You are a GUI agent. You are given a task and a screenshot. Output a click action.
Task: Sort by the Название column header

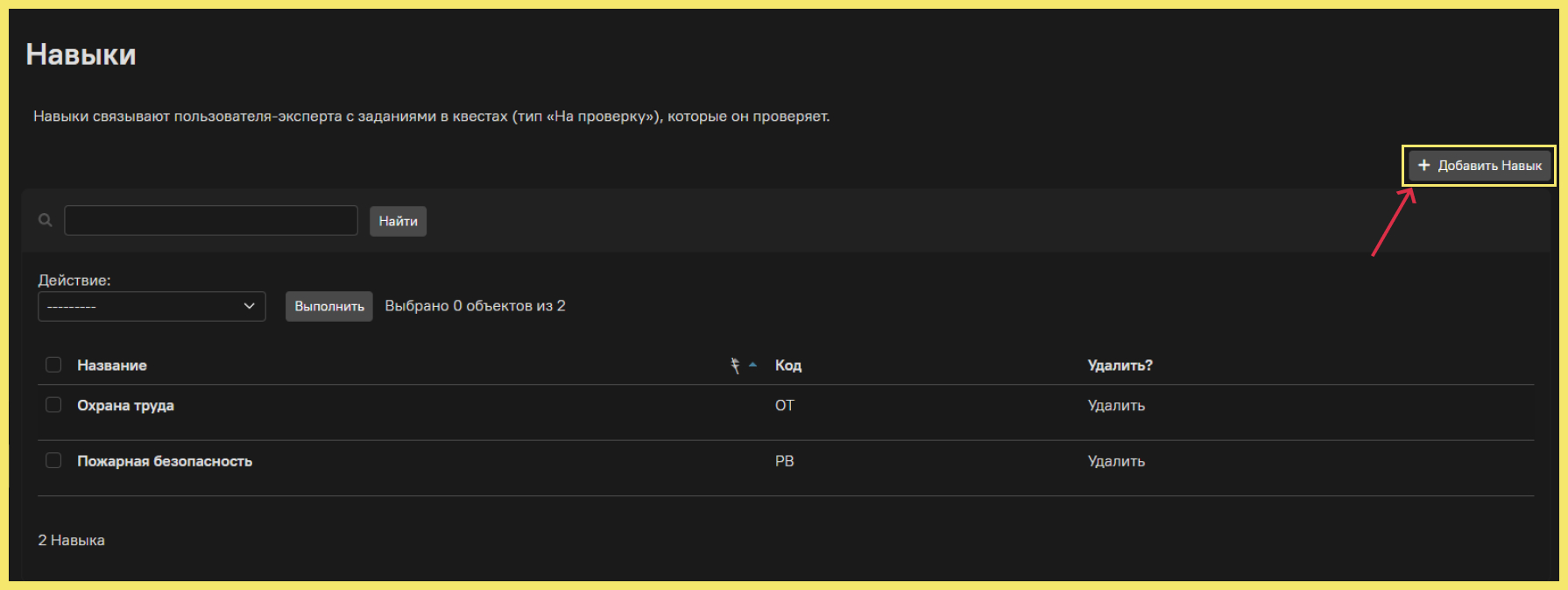point(112,366)
